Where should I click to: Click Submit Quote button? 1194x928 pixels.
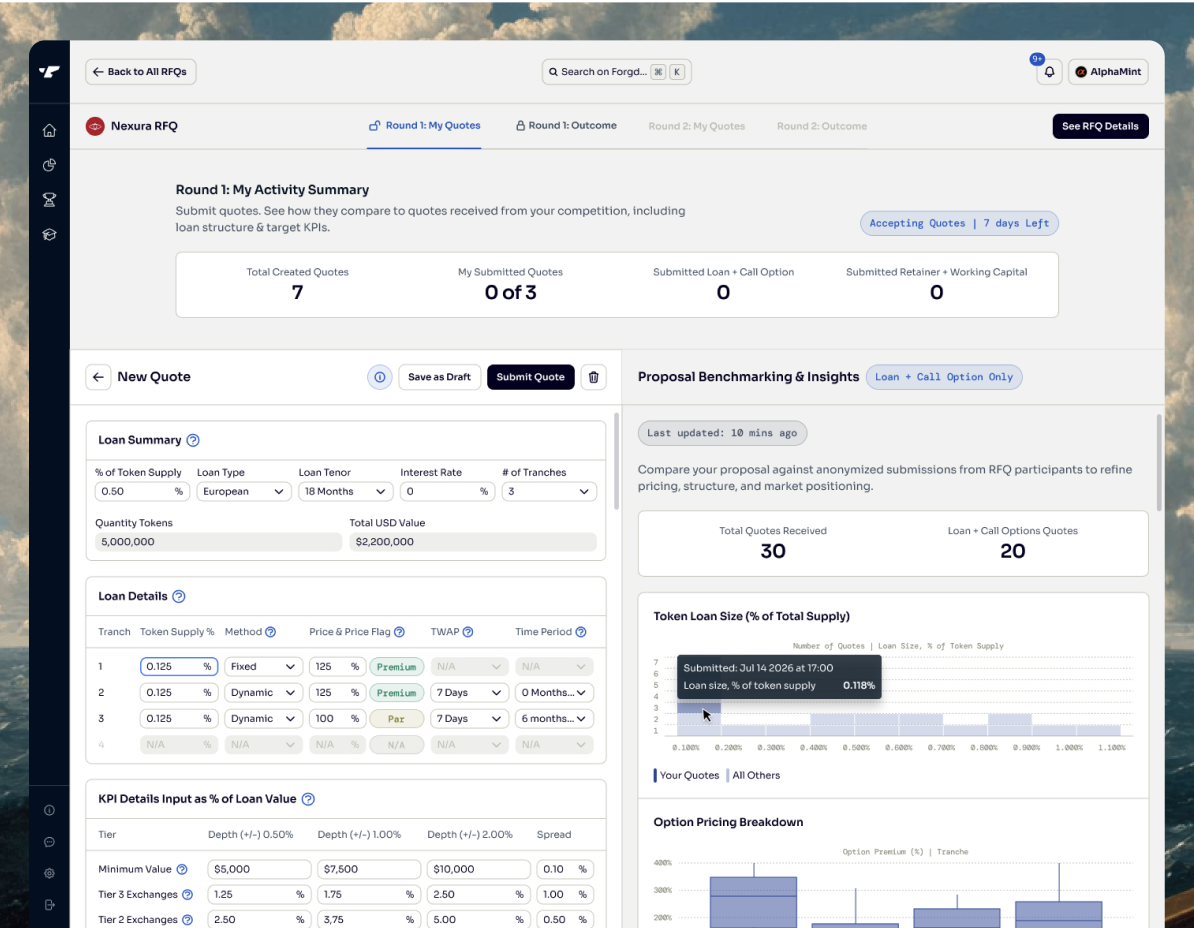[531, 377]
